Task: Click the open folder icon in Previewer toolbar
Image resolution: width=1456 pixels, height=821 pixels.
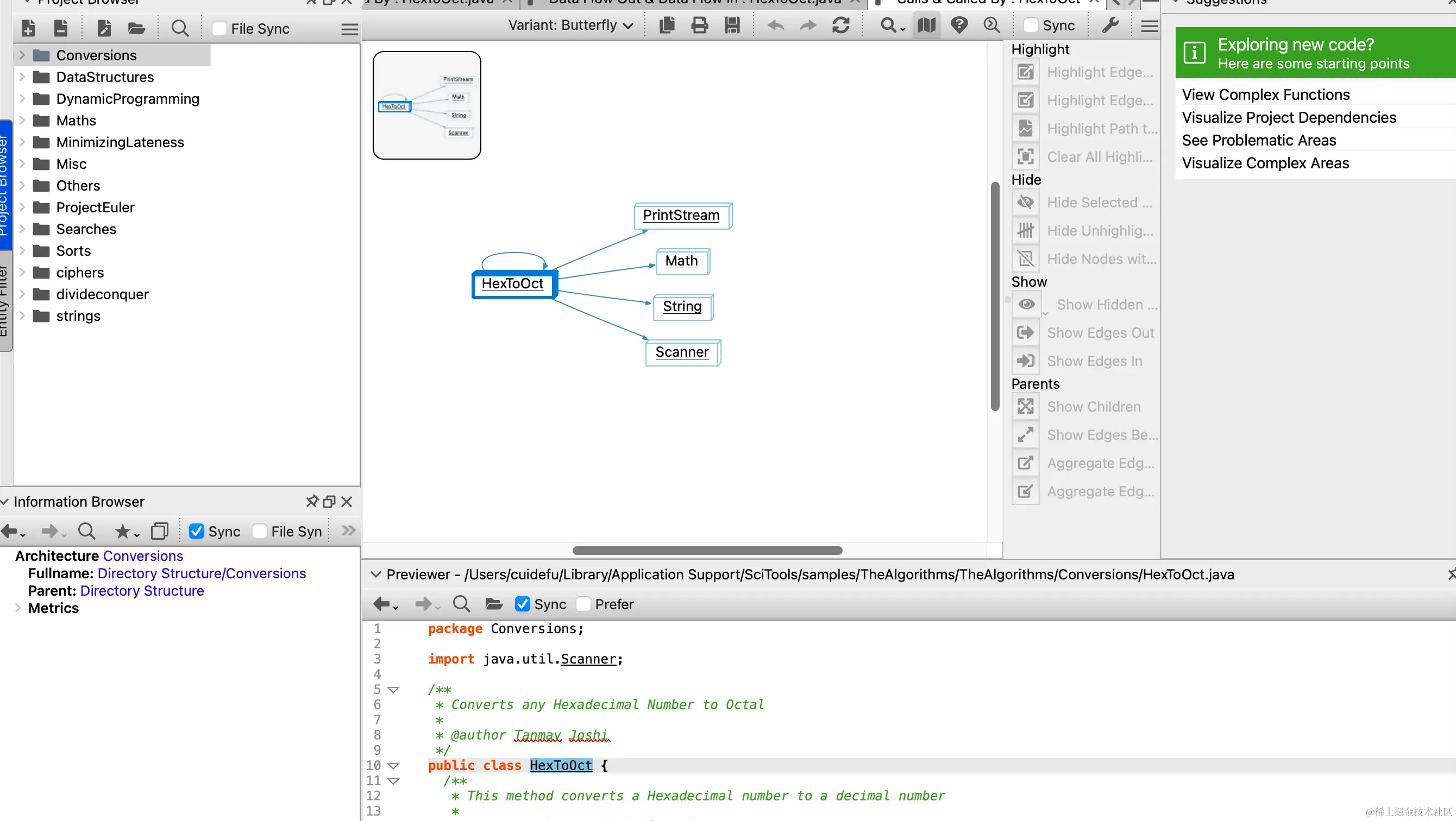Action: click(494, 604)
